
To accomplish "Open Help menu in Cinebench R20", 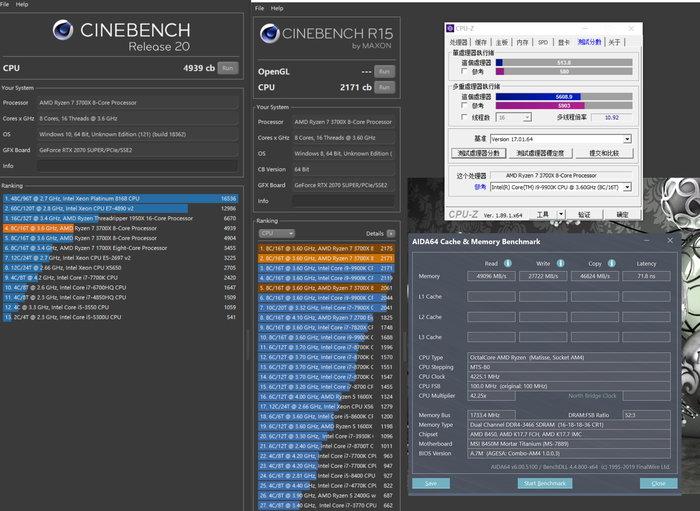I will [22, 4].
